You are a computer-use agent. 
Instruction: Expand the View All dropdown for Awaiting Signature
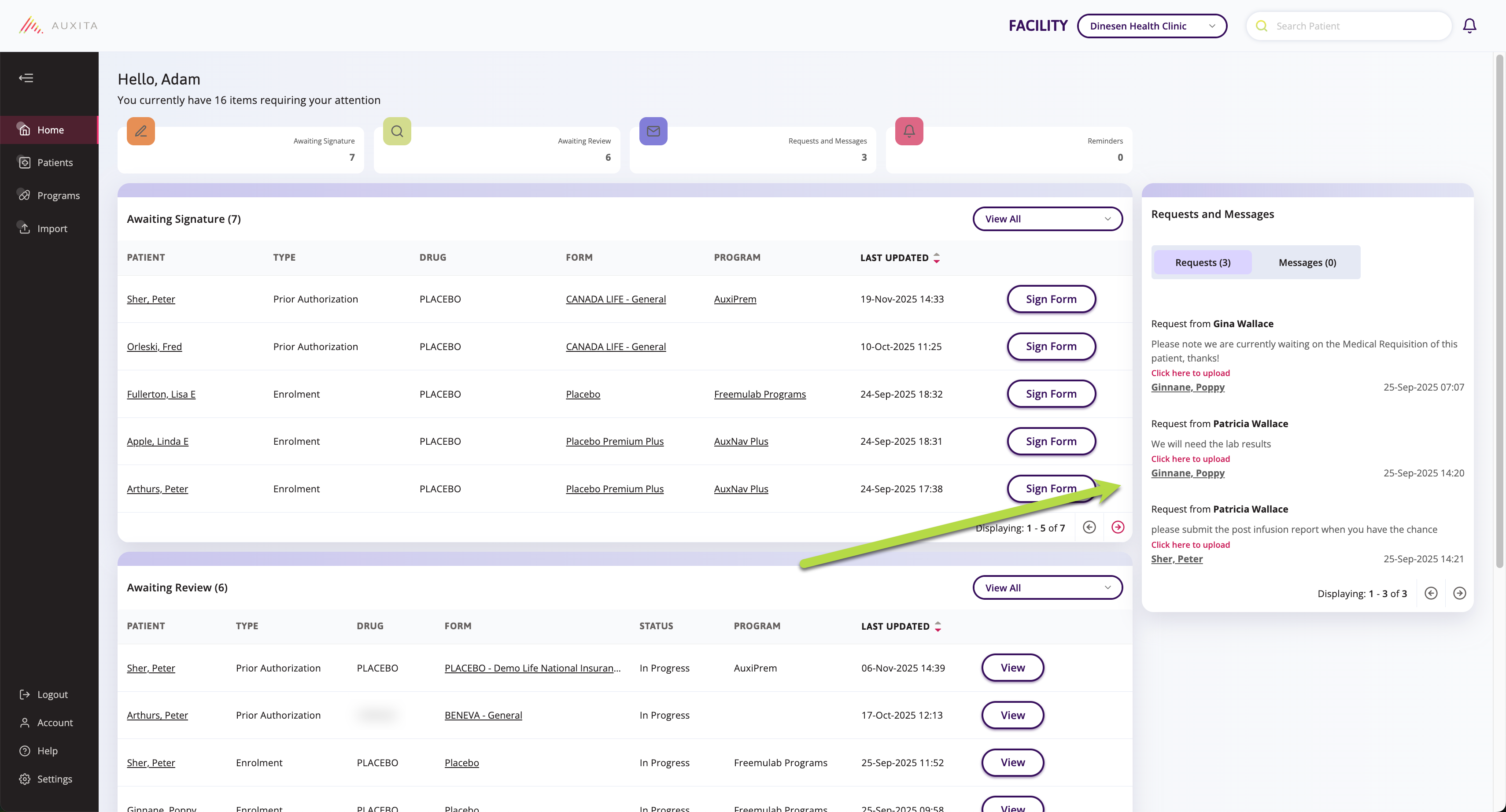pos(1047,218)
